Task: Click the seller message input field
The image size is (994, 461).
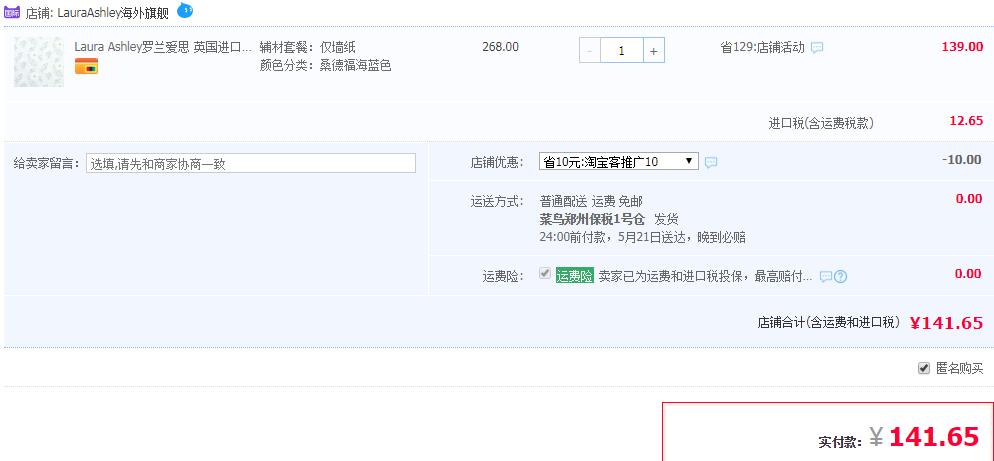Action: (x=251, y=163)
